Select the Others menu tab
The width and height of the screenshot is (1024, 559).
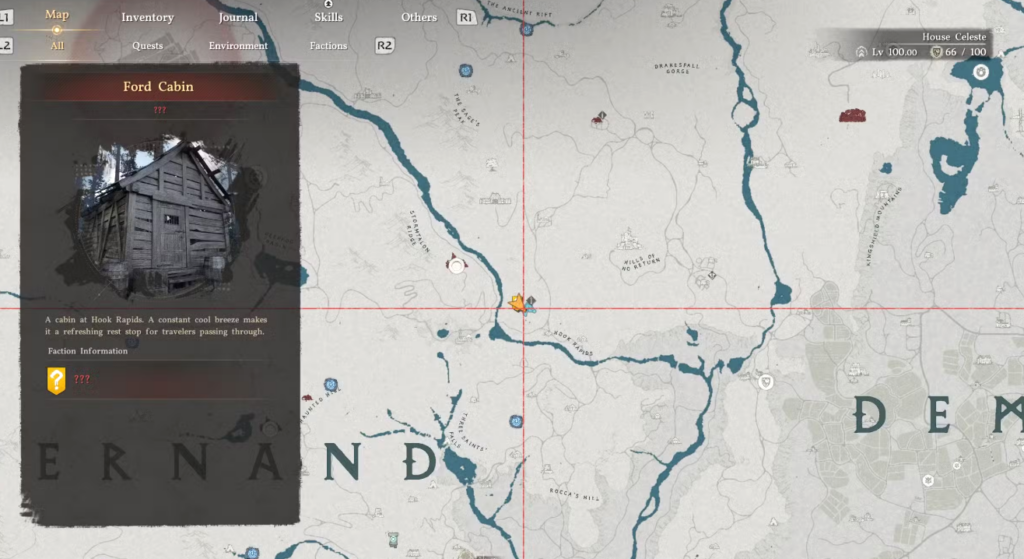[419, 17]
